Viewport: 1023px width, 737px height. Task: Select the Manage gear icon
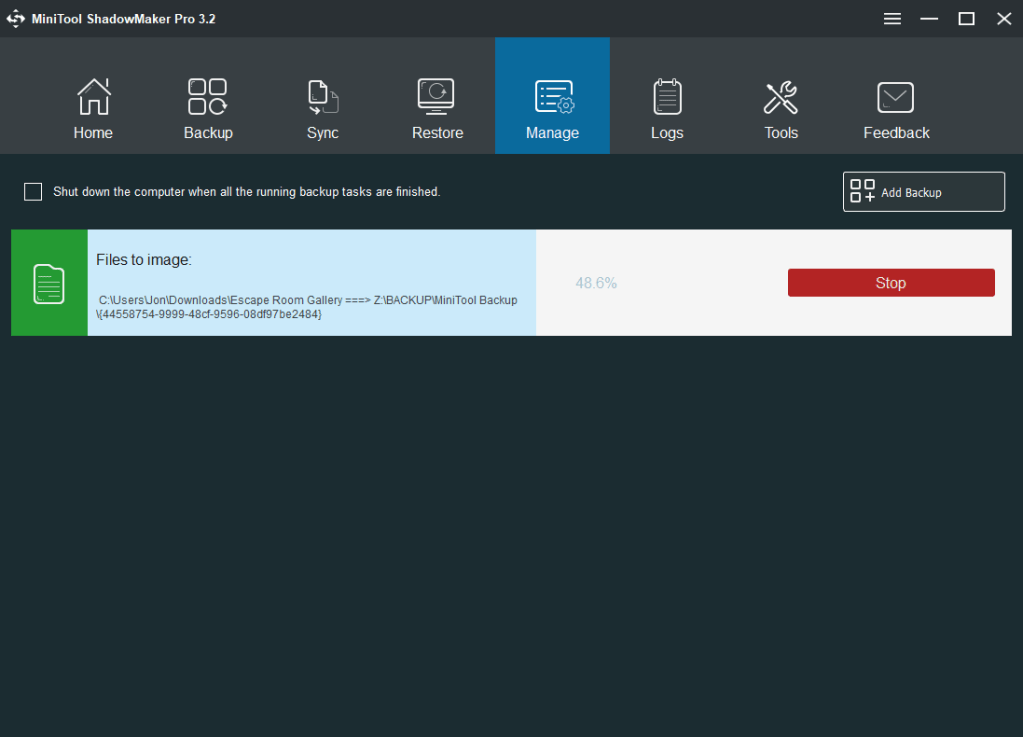pos(552,97)
